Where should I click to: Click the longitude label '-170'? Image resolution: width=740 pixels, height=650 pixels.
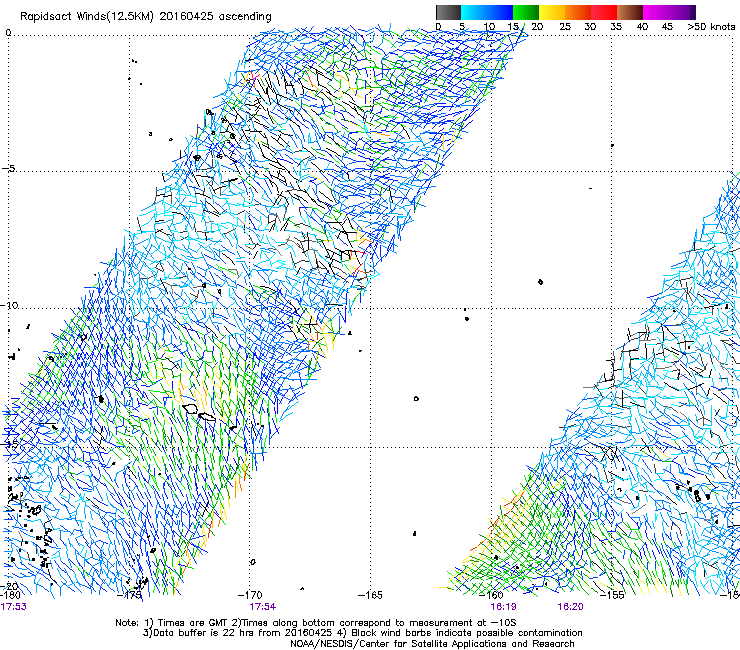click(x=250, y=595)
